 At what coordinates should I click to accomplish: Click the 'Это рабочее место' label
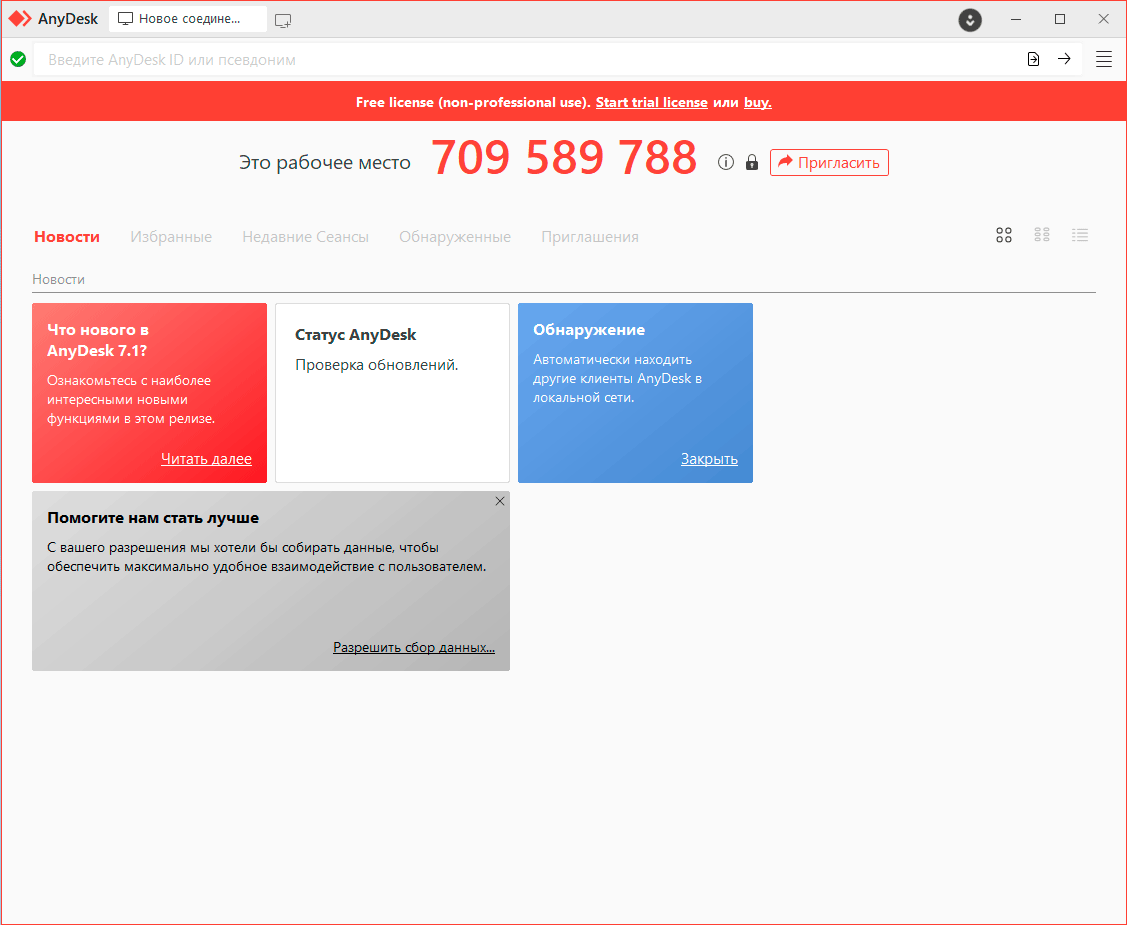pyautogui.click(x=325, y=162)
